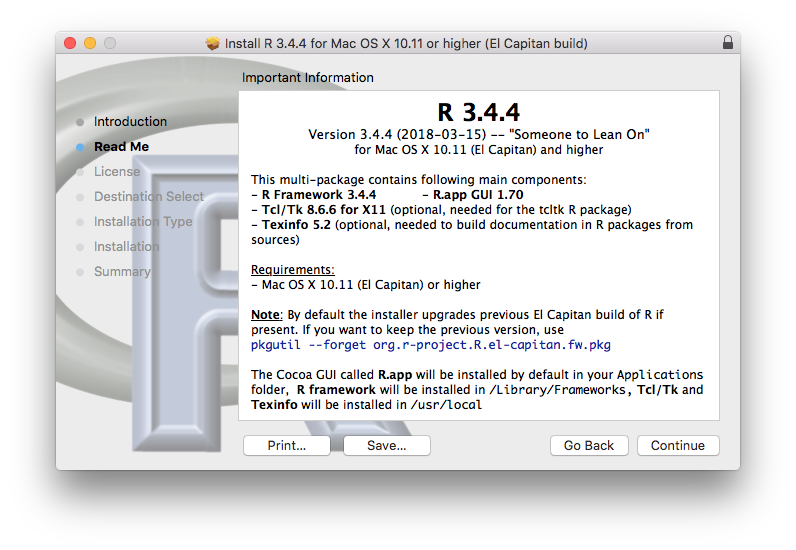This screenshot has width=796, height=550.
Task: Minimize the installer with the yellow button
Action: 90,43
